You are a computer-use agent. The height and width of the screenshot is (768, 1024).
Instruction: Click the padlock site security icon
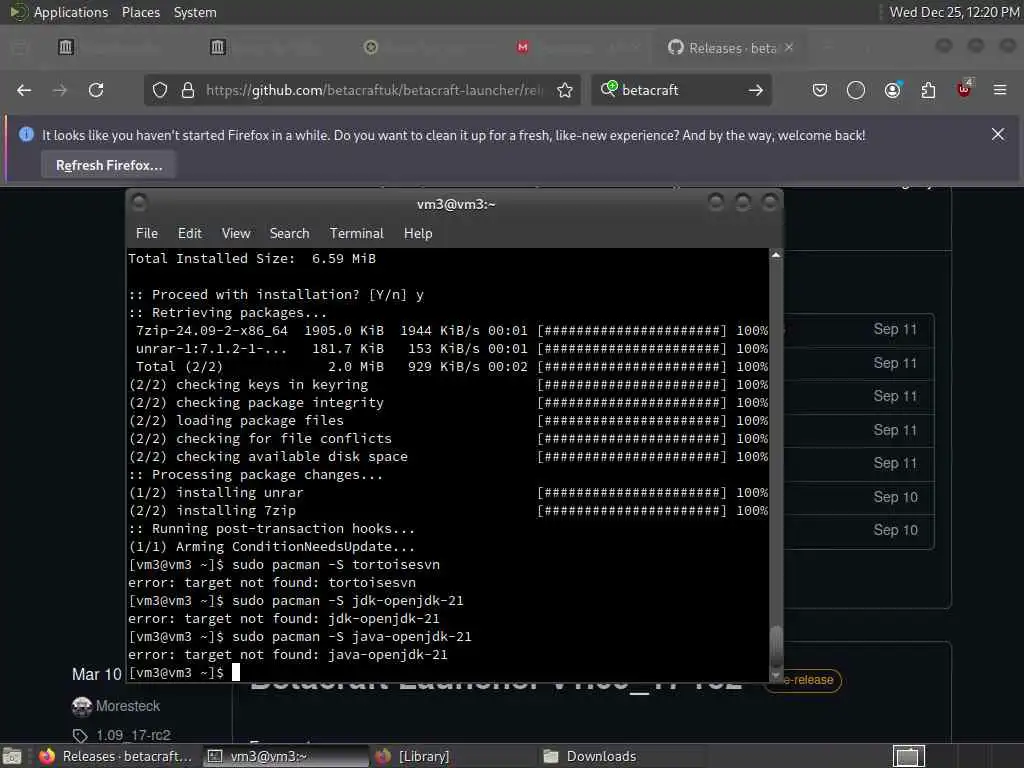pos(187,90)
